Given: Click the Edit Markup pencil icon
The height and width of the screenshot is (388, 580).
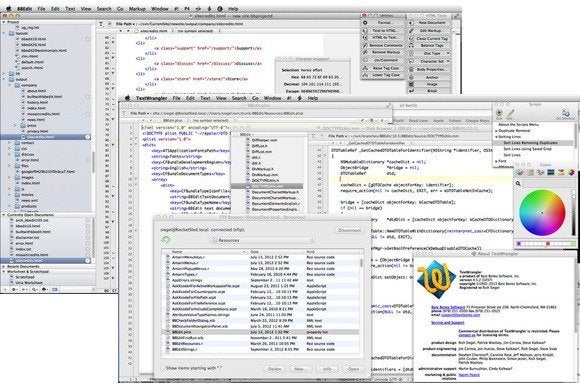Looking at the screenshot, I should tap(411, 31).
